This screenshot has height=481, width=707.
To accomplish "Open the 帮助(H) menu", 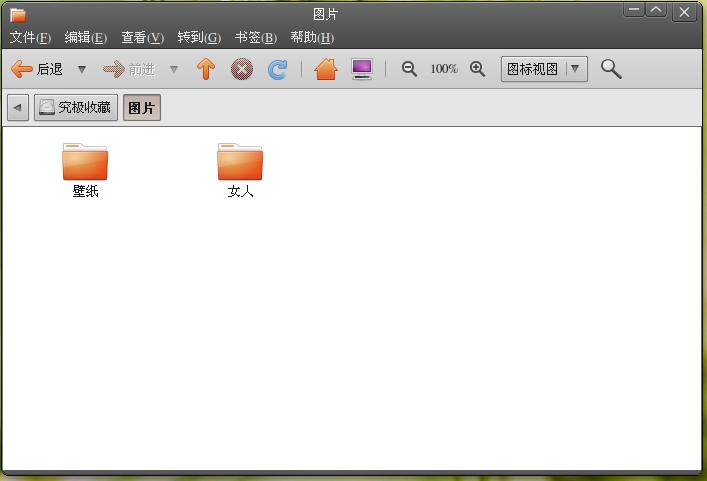I will (x=312, y=37).
